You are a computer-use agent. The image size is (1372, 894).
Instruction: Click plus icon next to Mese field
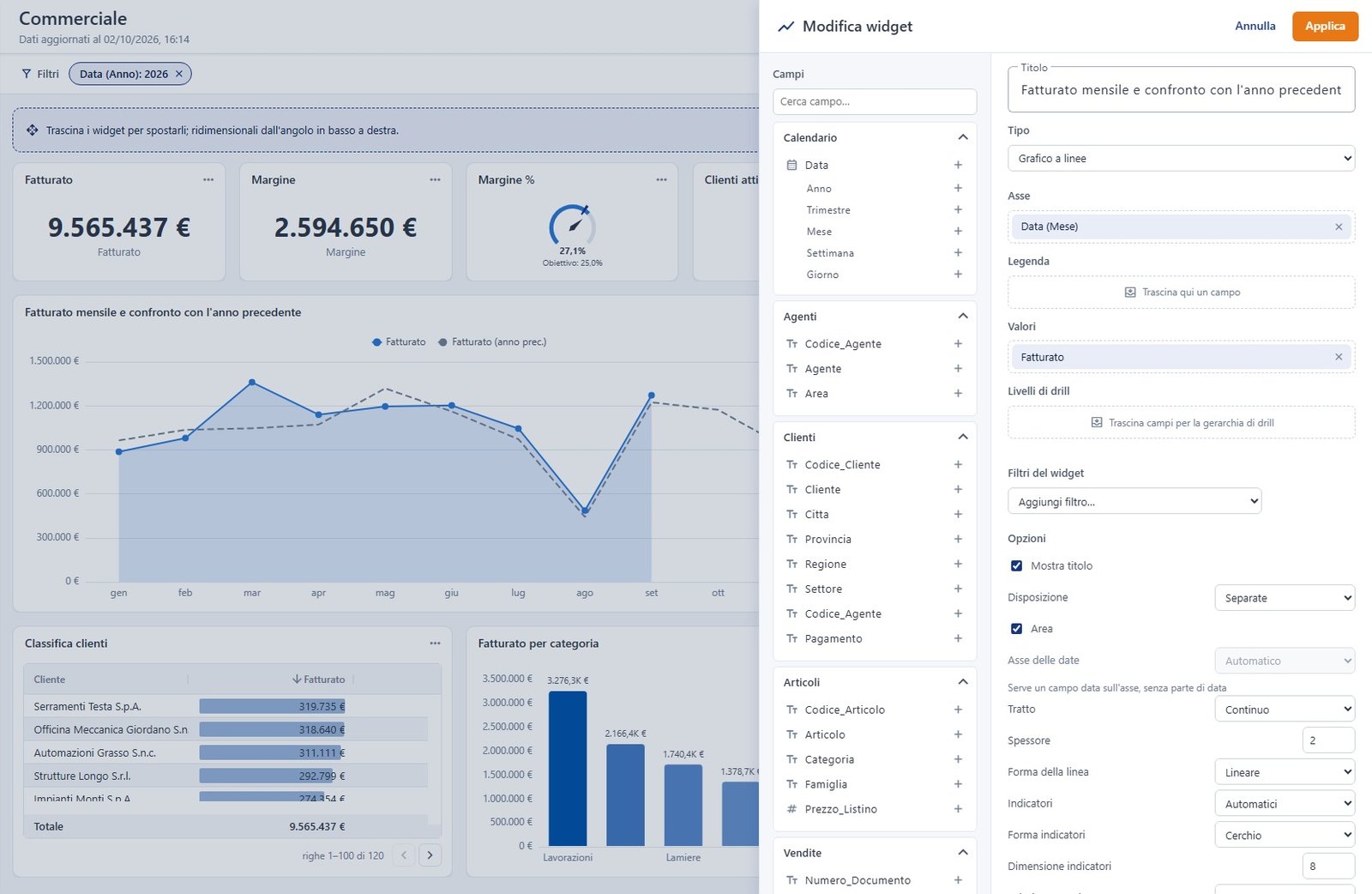[958, 231]
